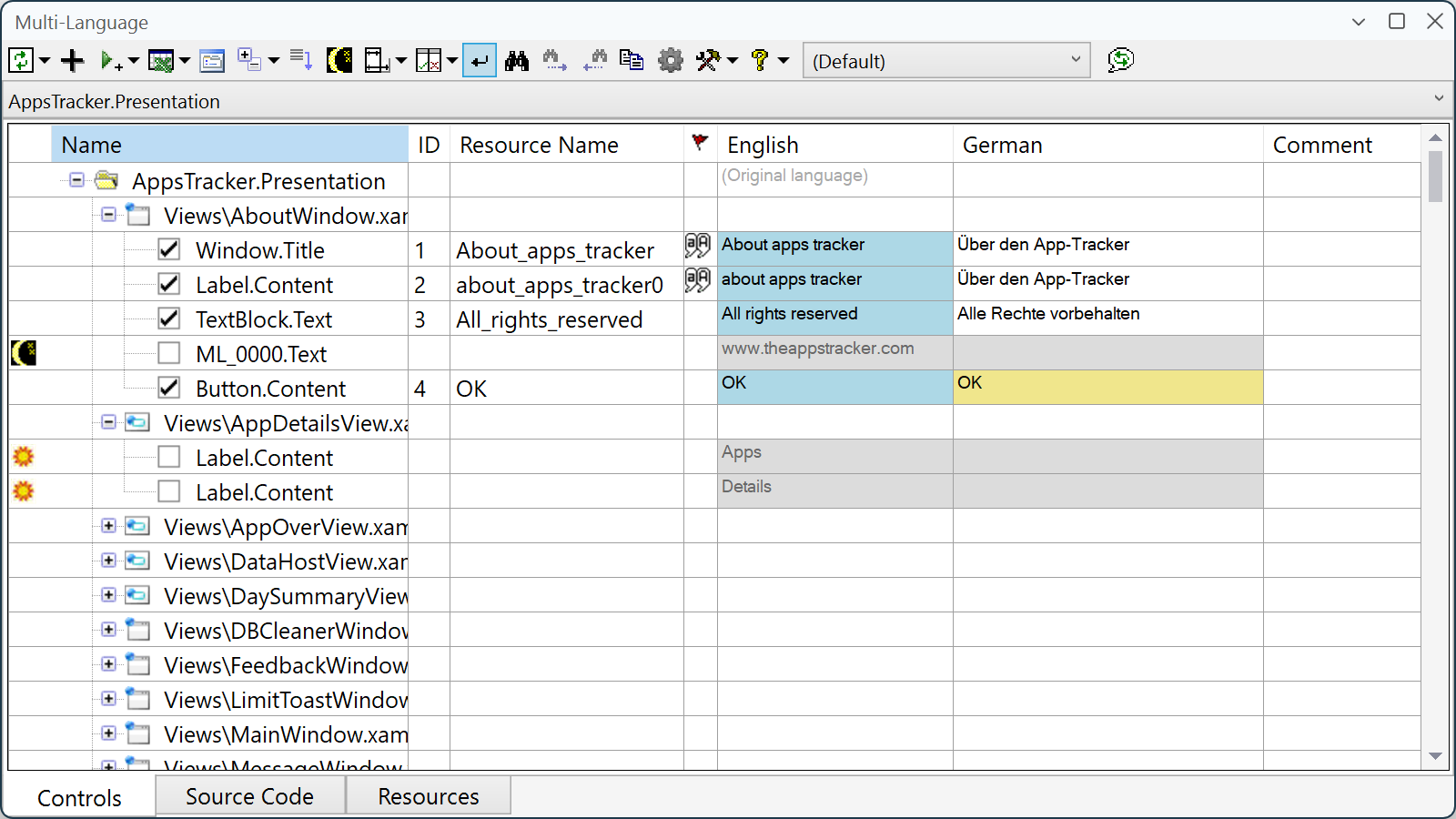1456x819 pixels.
Task: Click the green circular translate icon beside combo
Action: 1121,60
